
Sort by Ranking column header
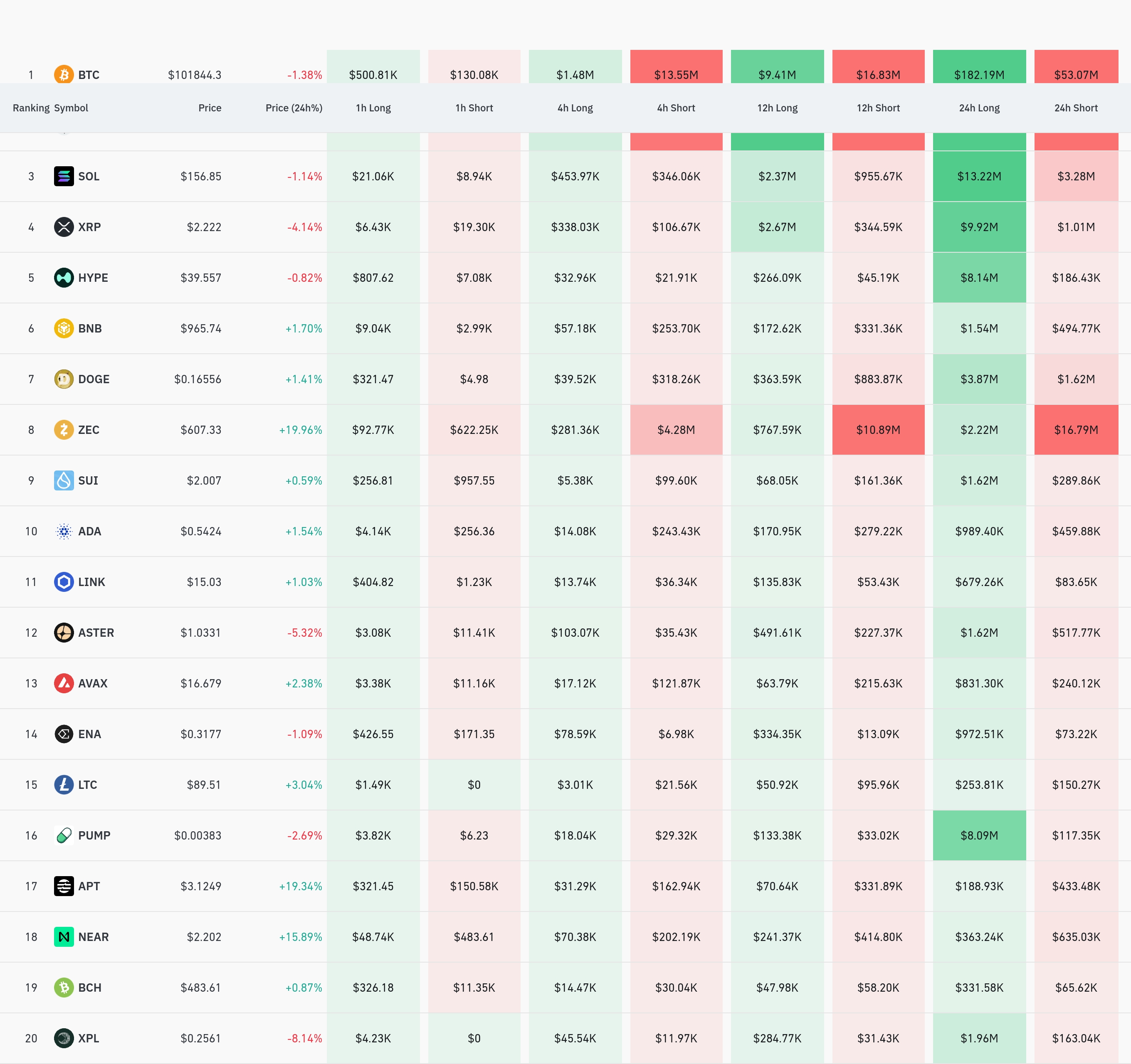click(31, 108)
